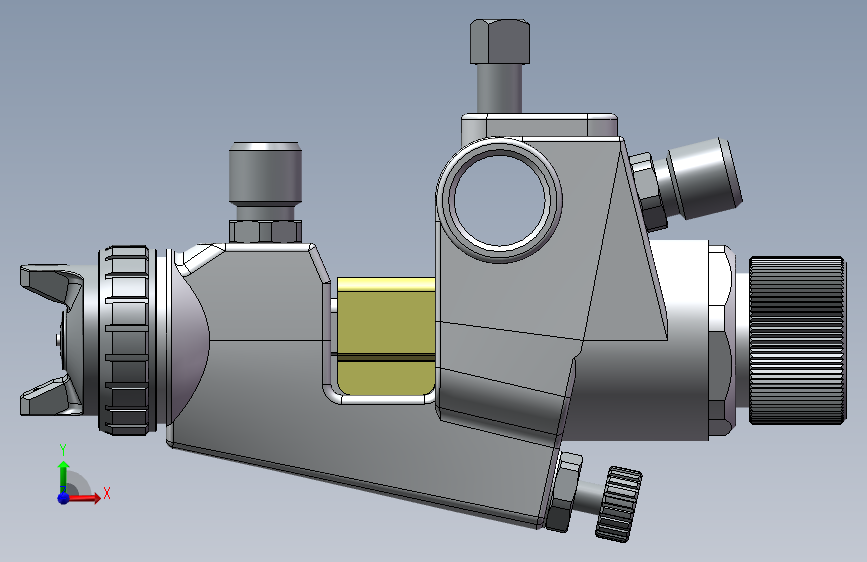
Task: Select the upper horn of the air cap
Action: click(51, 286)
